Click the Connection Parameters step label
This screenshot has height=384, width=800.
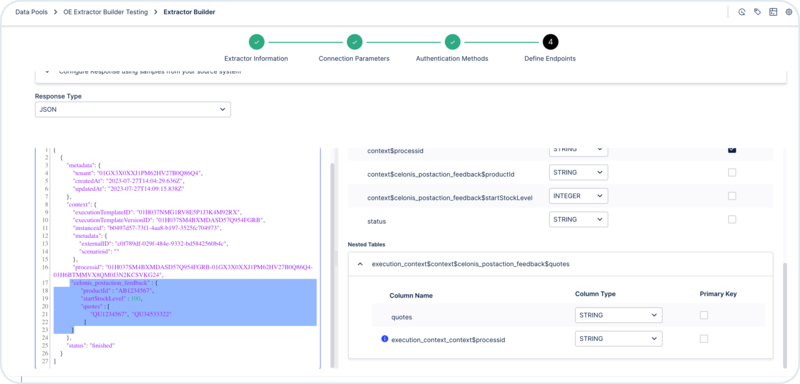click(x=354, y=59)
